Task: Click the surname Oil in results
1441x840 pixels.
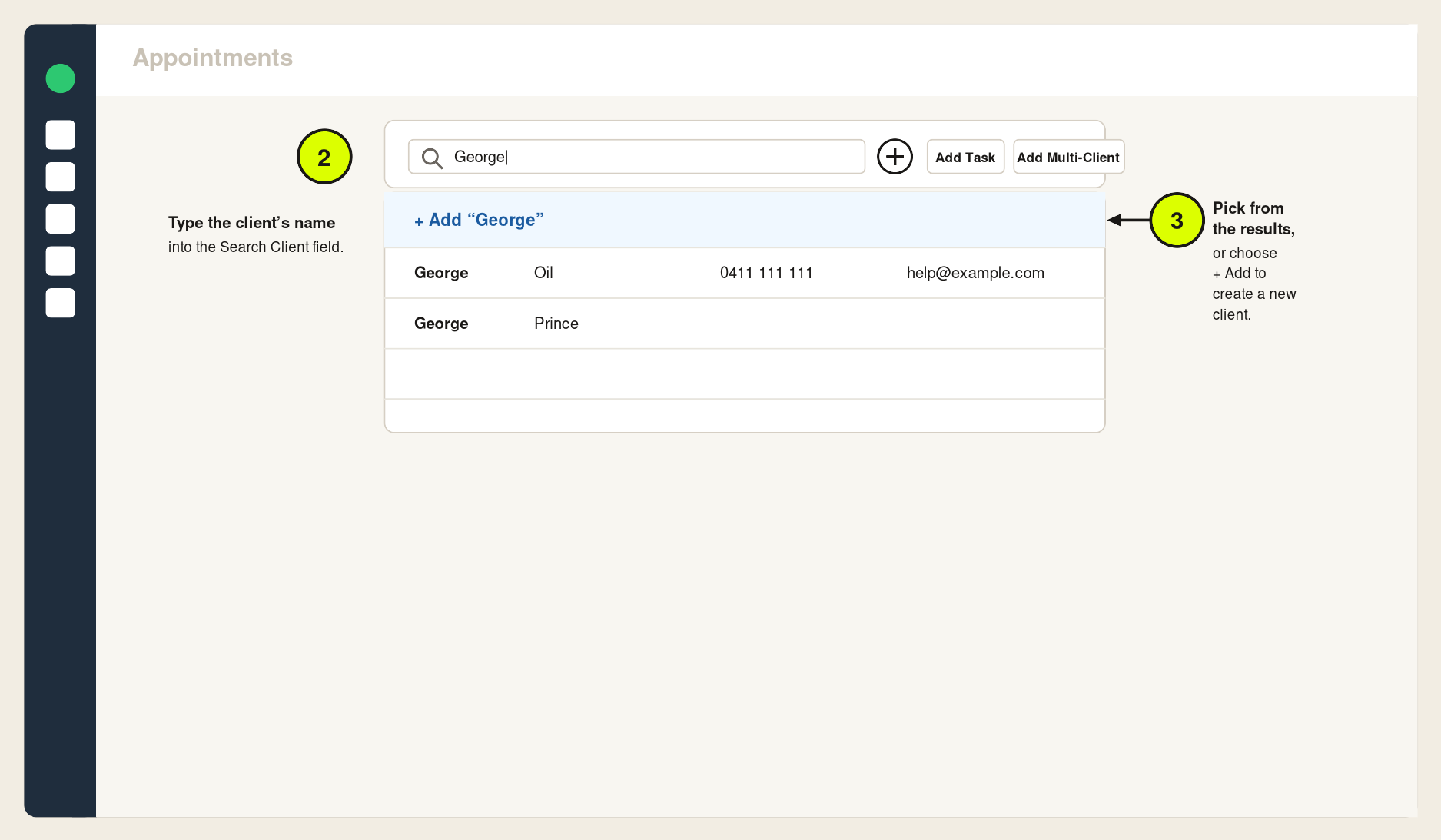Action: 543,273
